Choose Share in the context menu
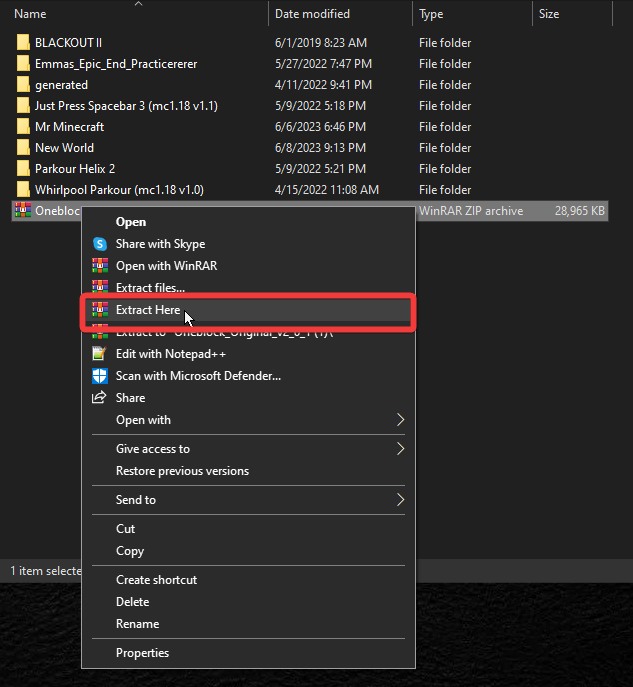This screenshot has height=687, width=633. 131,398
